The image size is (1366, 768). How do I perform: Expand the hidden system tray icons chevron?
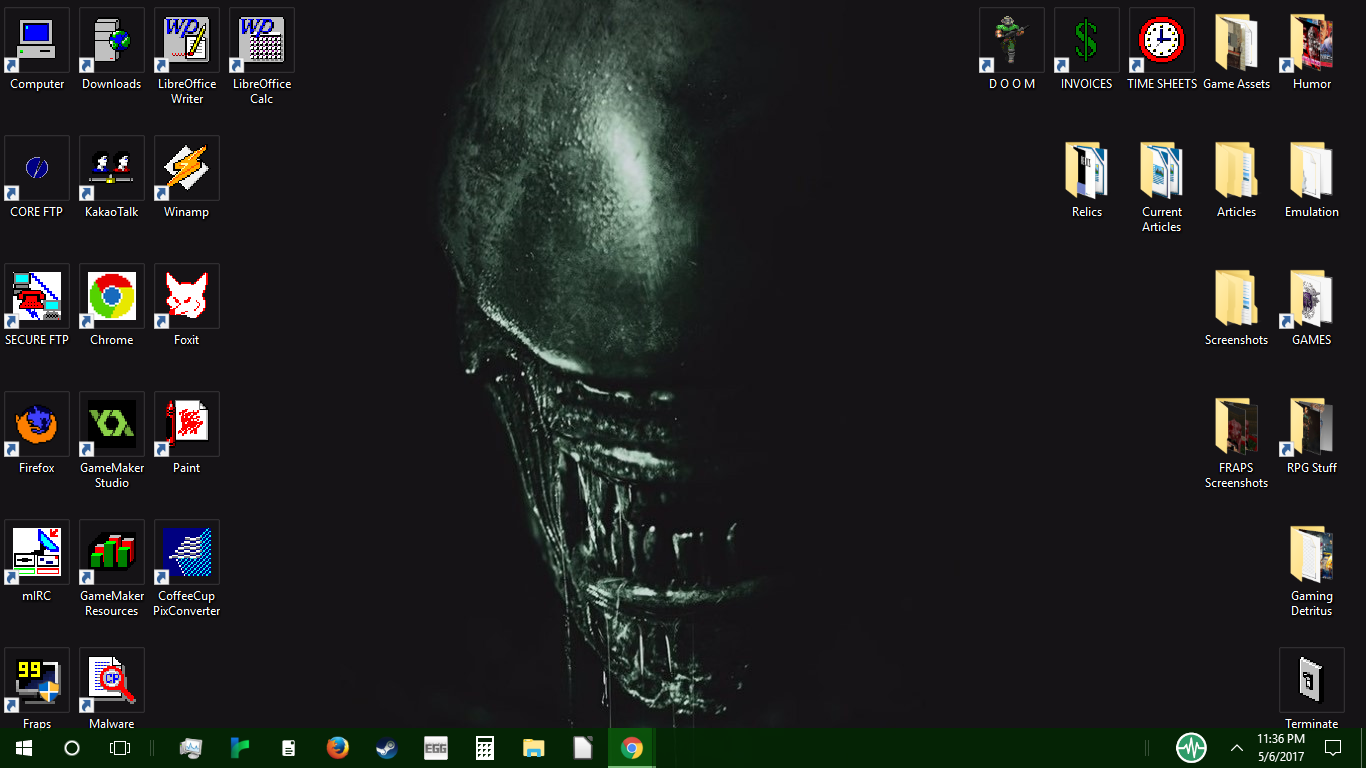point(1237,748)
